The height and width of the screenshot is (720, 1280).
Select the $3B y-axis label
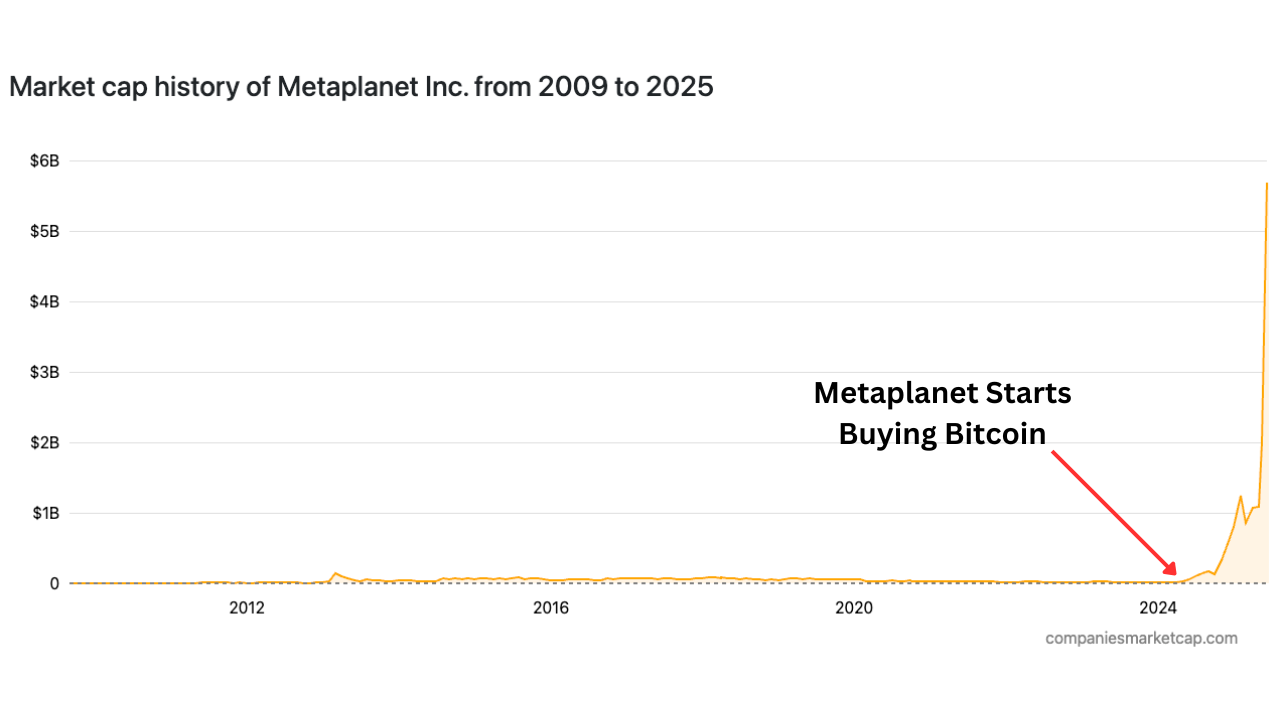tap(45, 372)
